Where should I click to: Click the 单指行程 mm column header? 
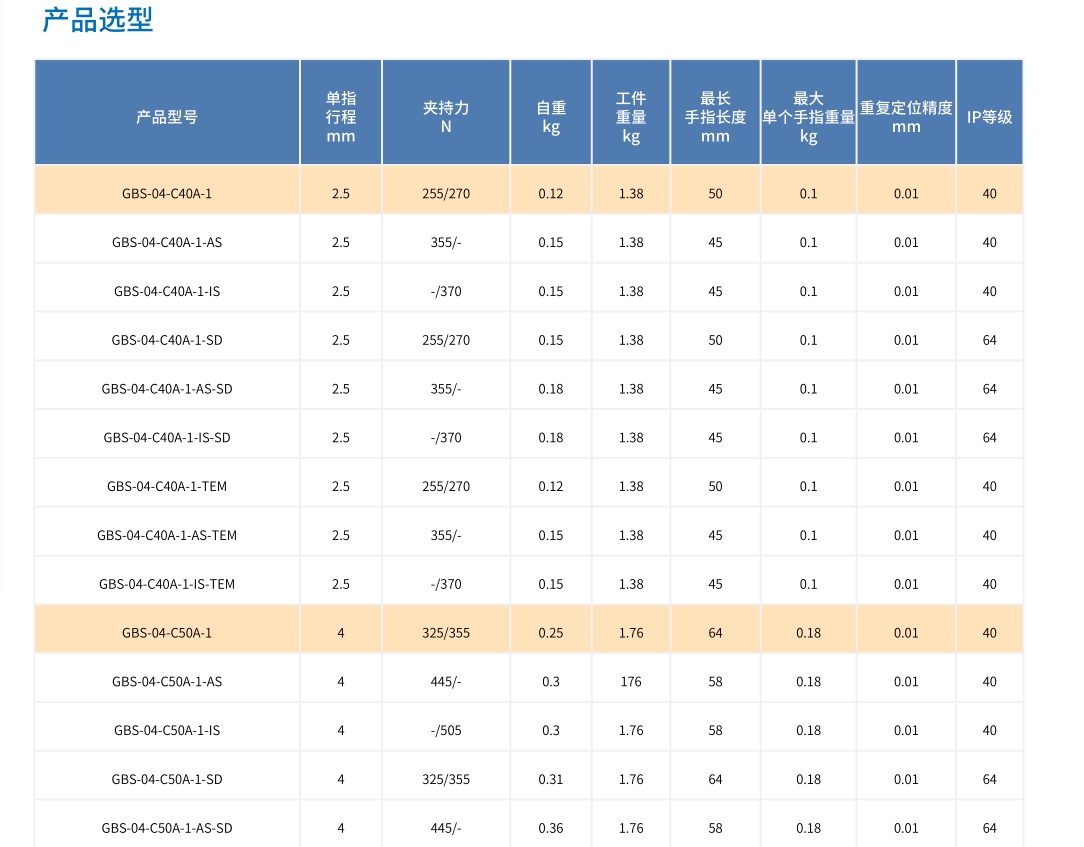pos(341,117)
